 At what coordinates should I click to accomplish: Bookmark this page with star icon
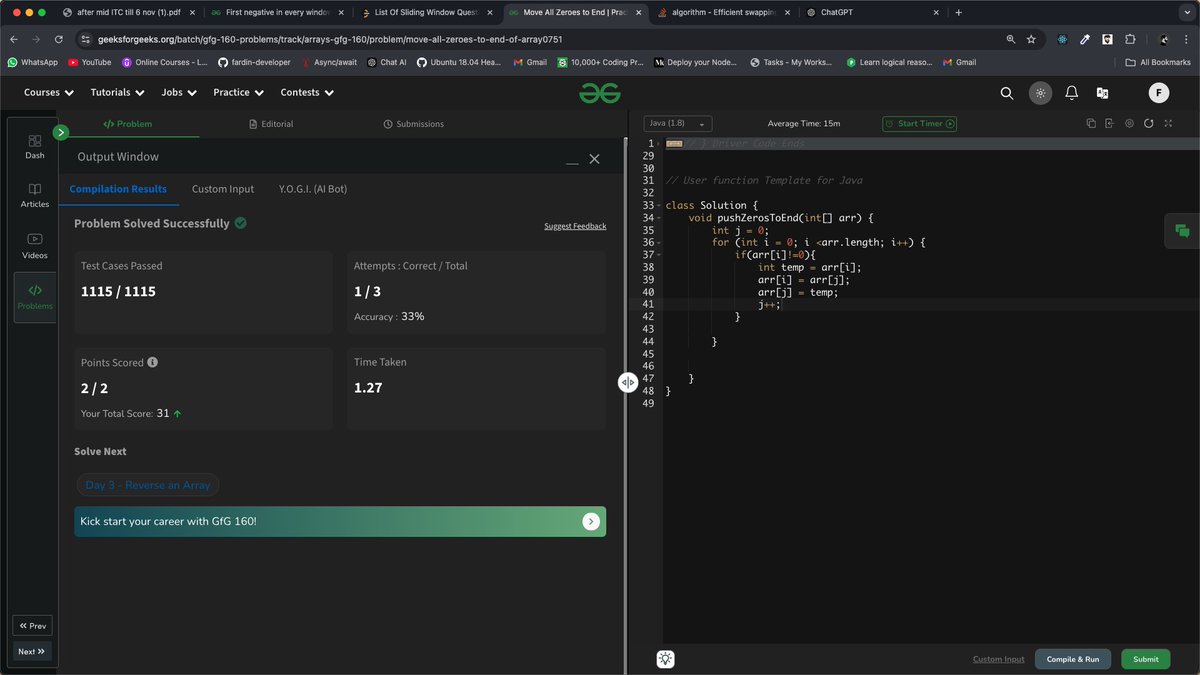click(1031, 39)
